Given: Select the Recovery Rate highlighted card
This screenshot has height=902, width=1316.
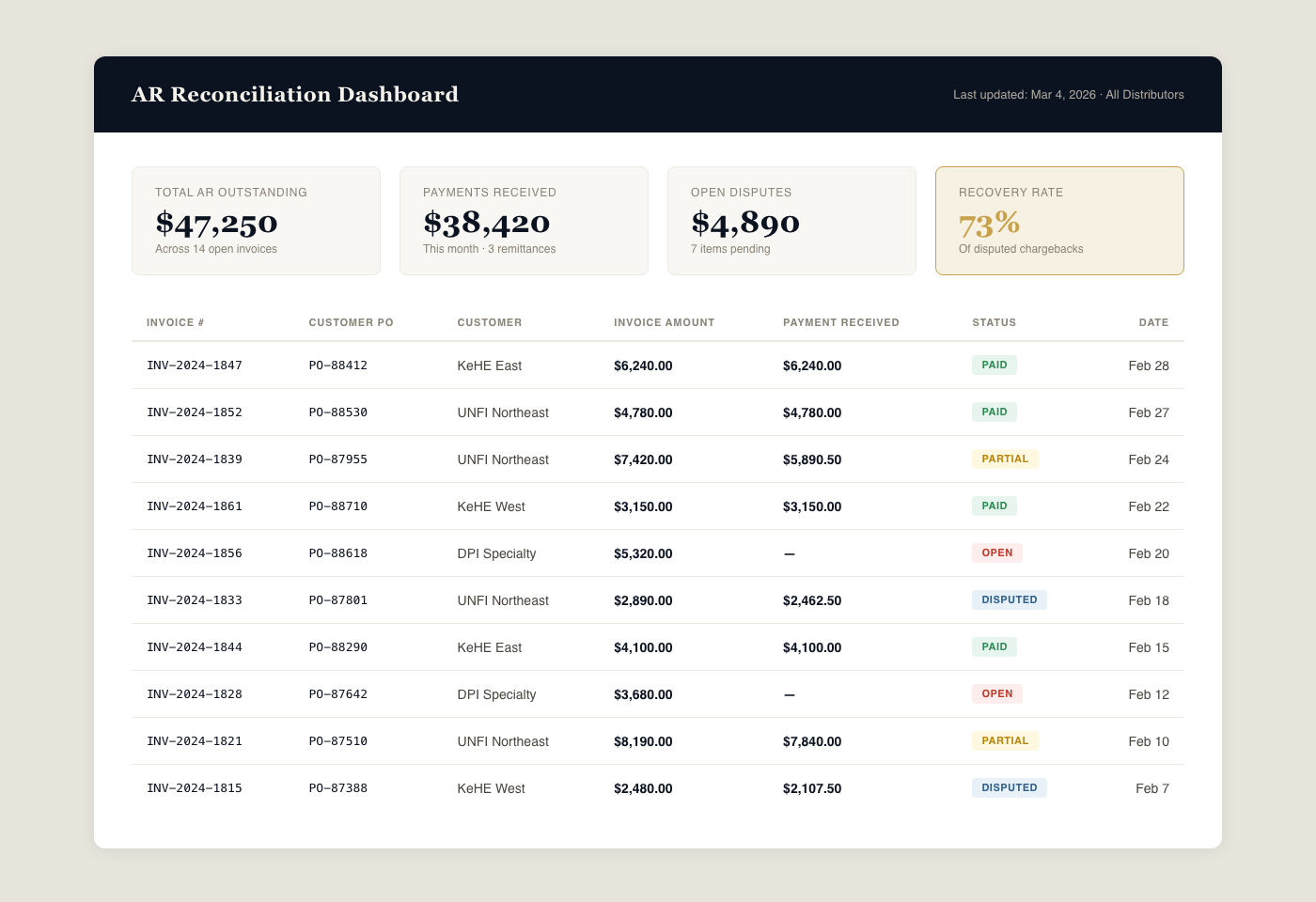Looking at the screenshot, I should pyautogui.click(x=1059, y=220).
